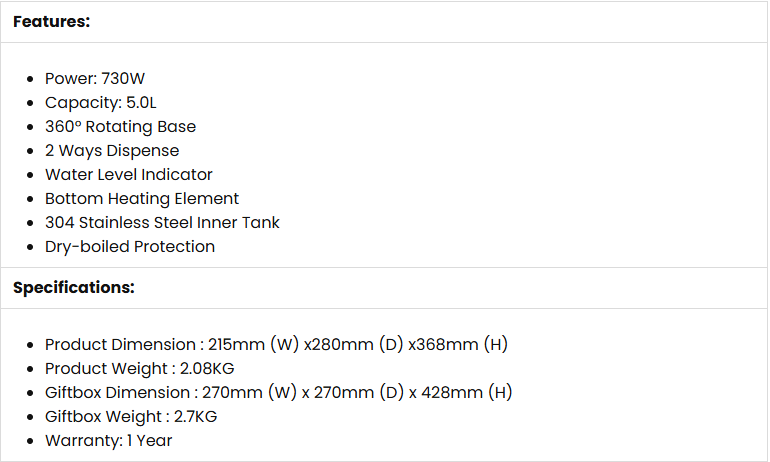This screenshot has width=770, height=462.
Task: Click Water Level Indicator item
Action: coord(128,174)
